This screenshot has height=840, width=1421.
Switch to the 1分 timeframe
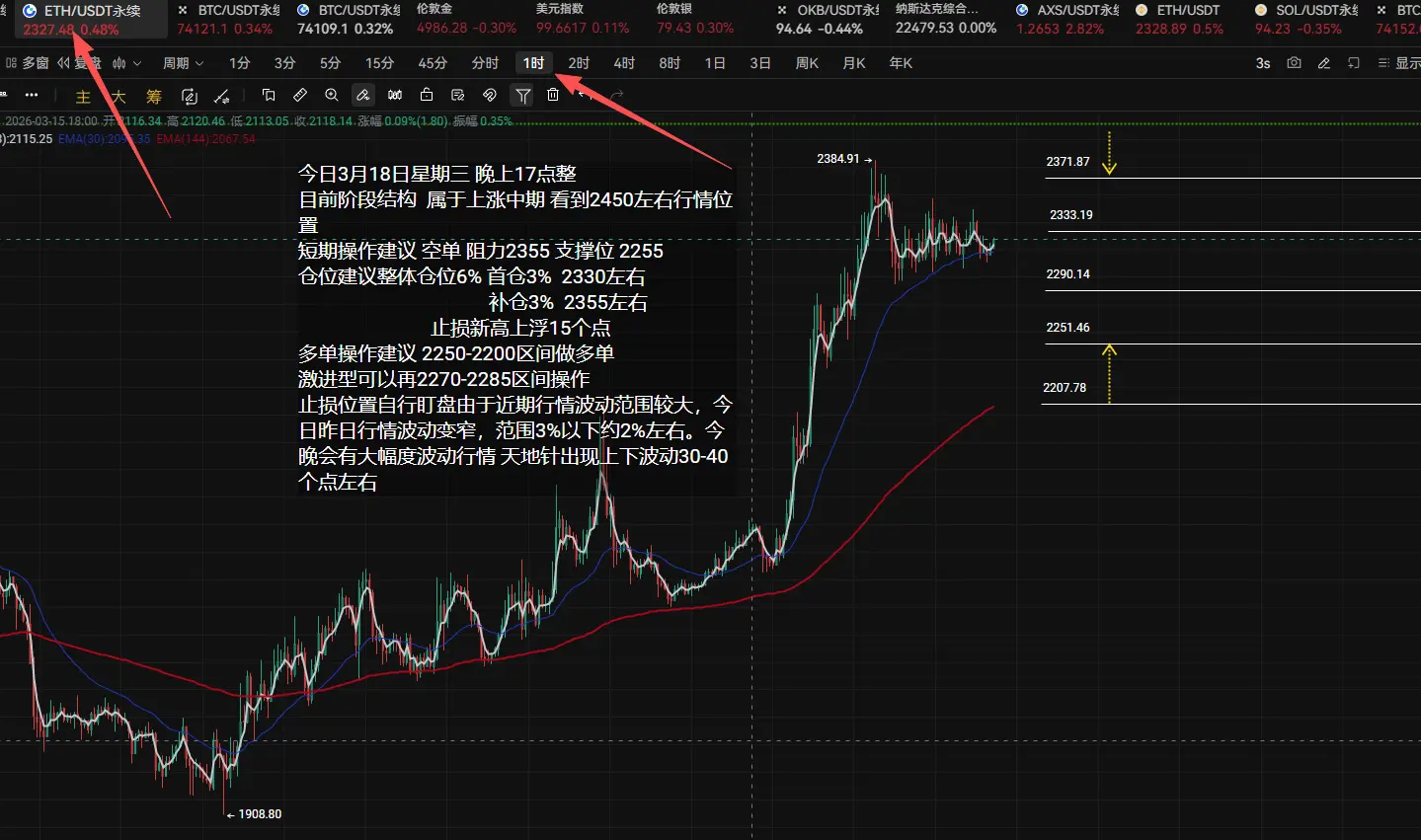[x=240, y=63]
